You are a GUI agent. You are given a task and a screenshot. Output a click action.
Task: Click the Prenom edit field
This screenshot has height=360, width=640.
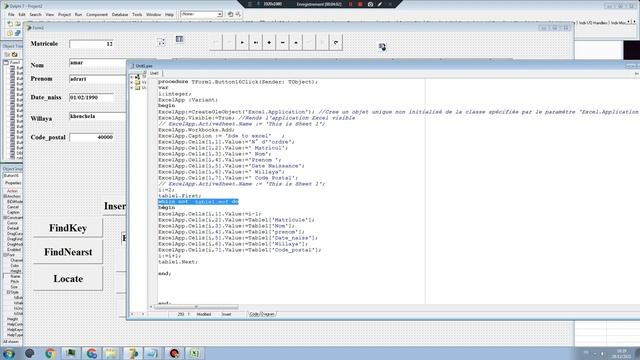point(98,79)
